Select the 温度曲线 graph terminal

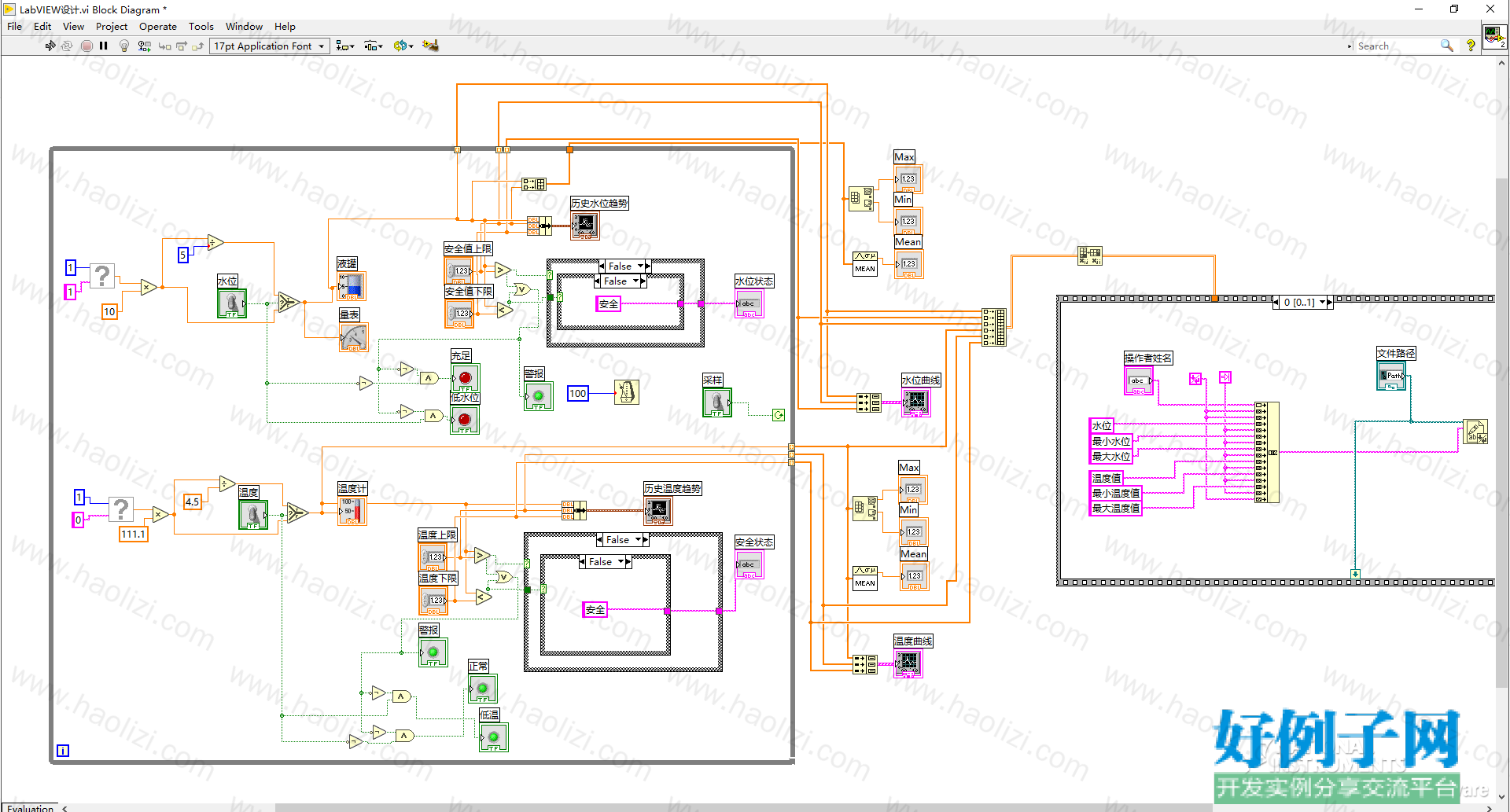[908, 663]
